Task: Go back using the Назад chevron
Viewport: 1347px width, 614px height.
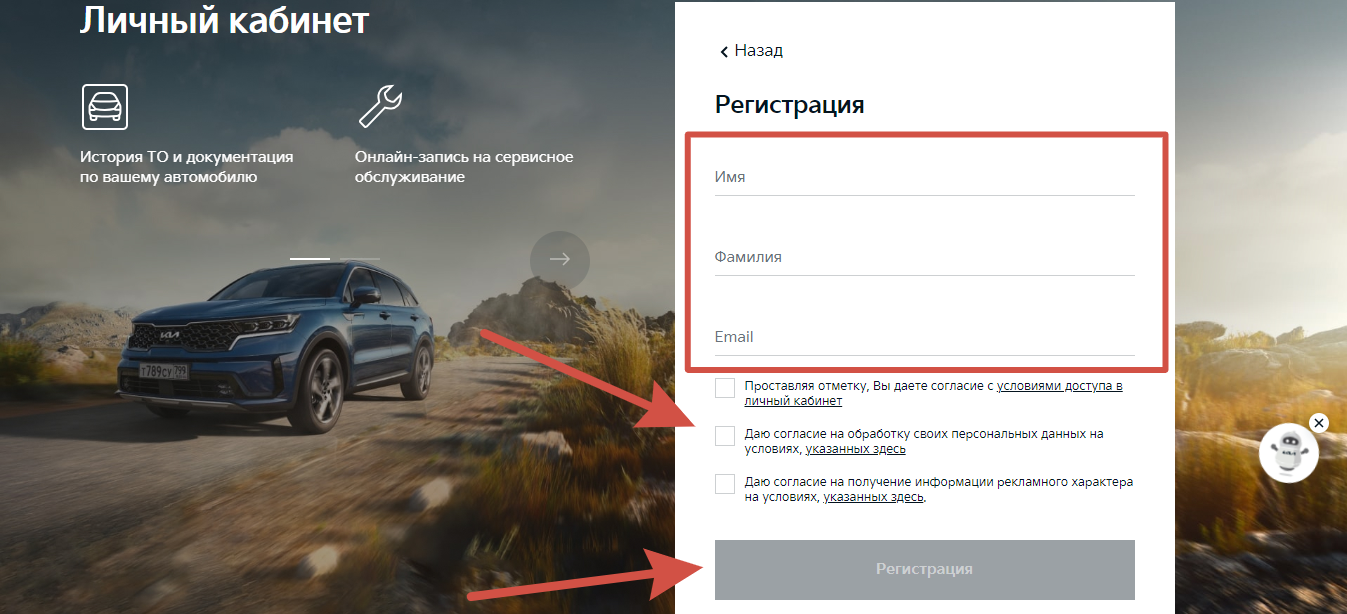Action: pos(750,50)
